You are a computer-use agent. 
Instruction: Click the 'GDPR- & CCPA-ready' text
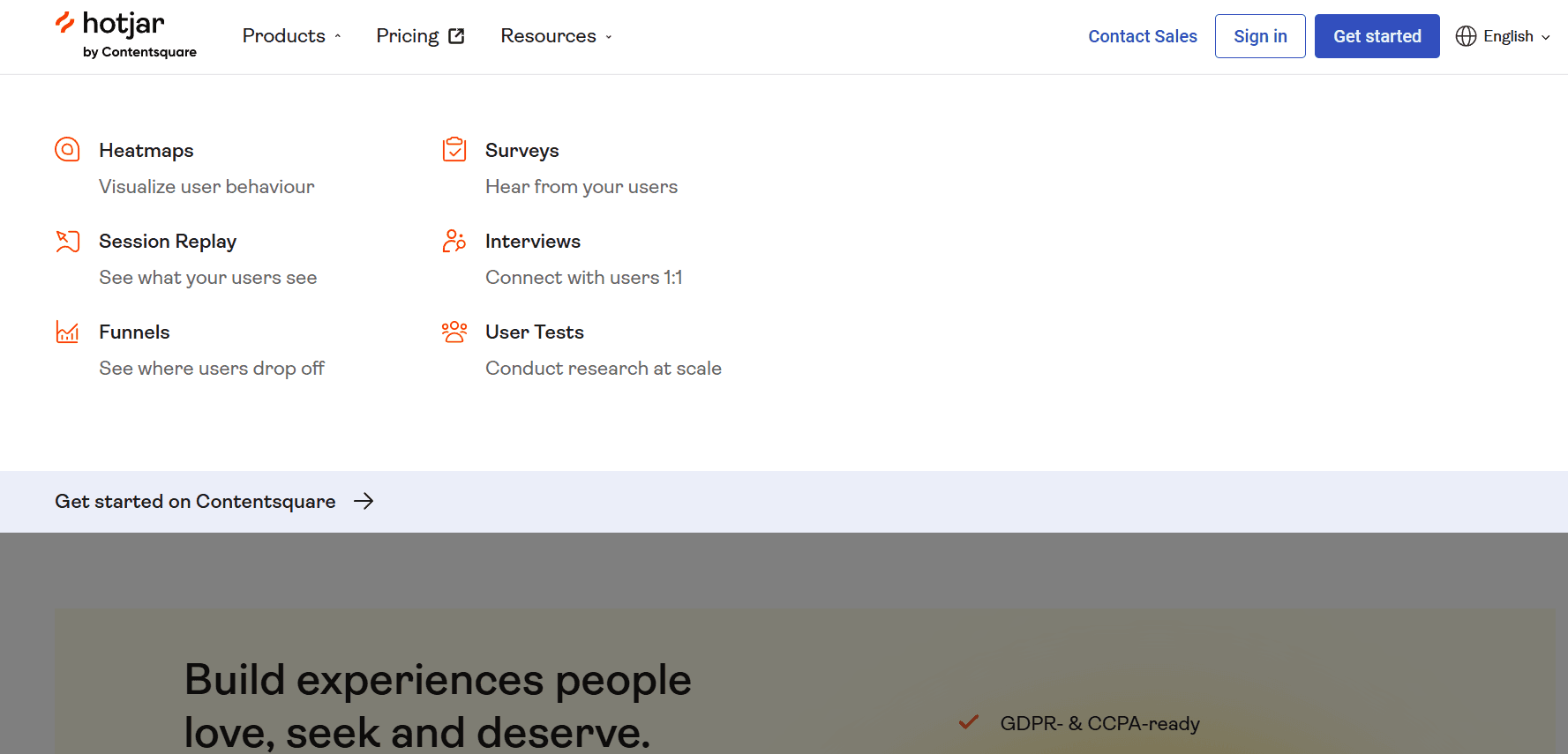1099,723
